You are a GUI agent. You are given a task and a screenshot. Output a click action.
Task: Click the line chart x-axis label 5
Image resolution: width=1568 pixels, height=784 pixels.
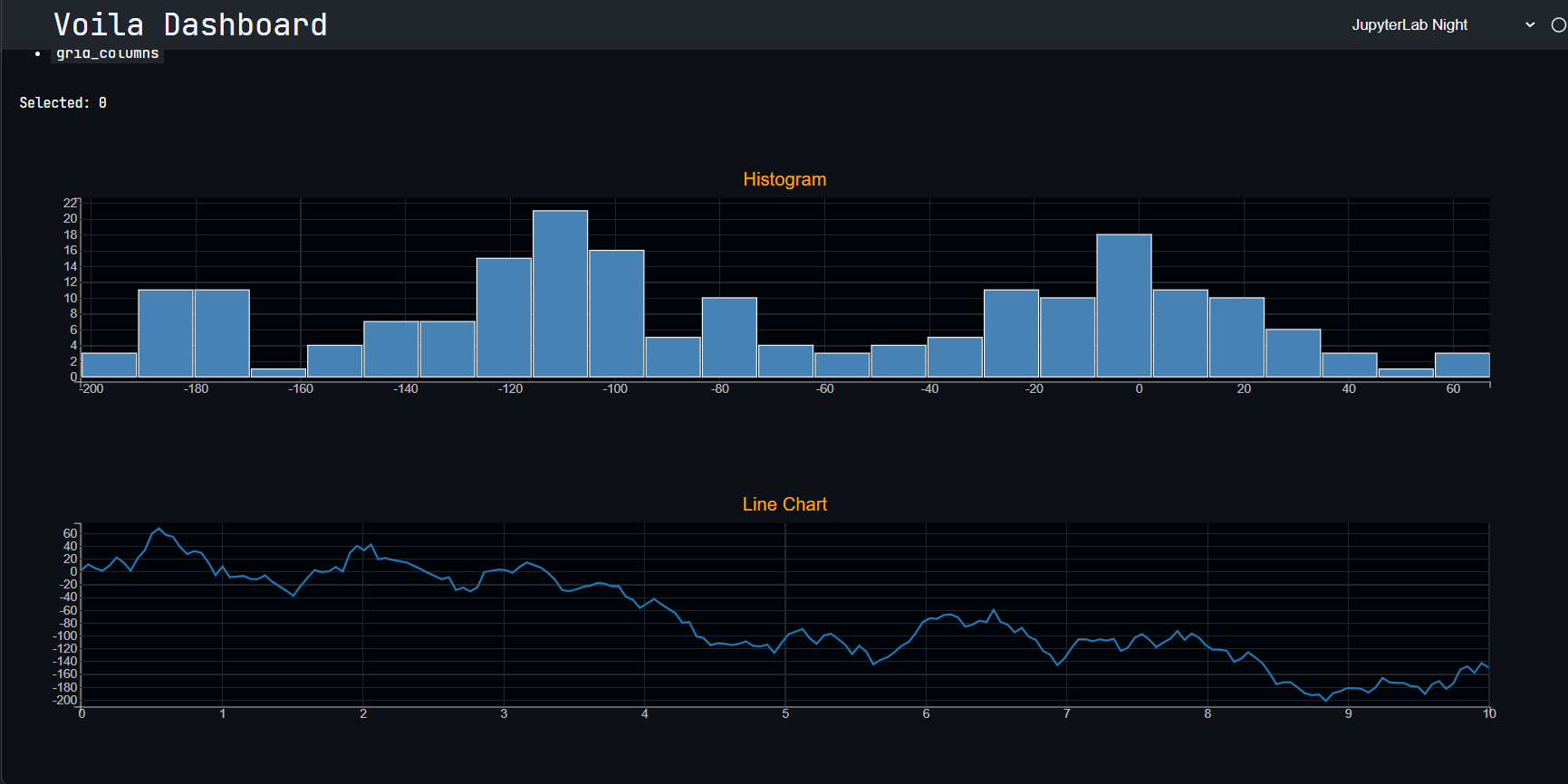click(785, 713)
